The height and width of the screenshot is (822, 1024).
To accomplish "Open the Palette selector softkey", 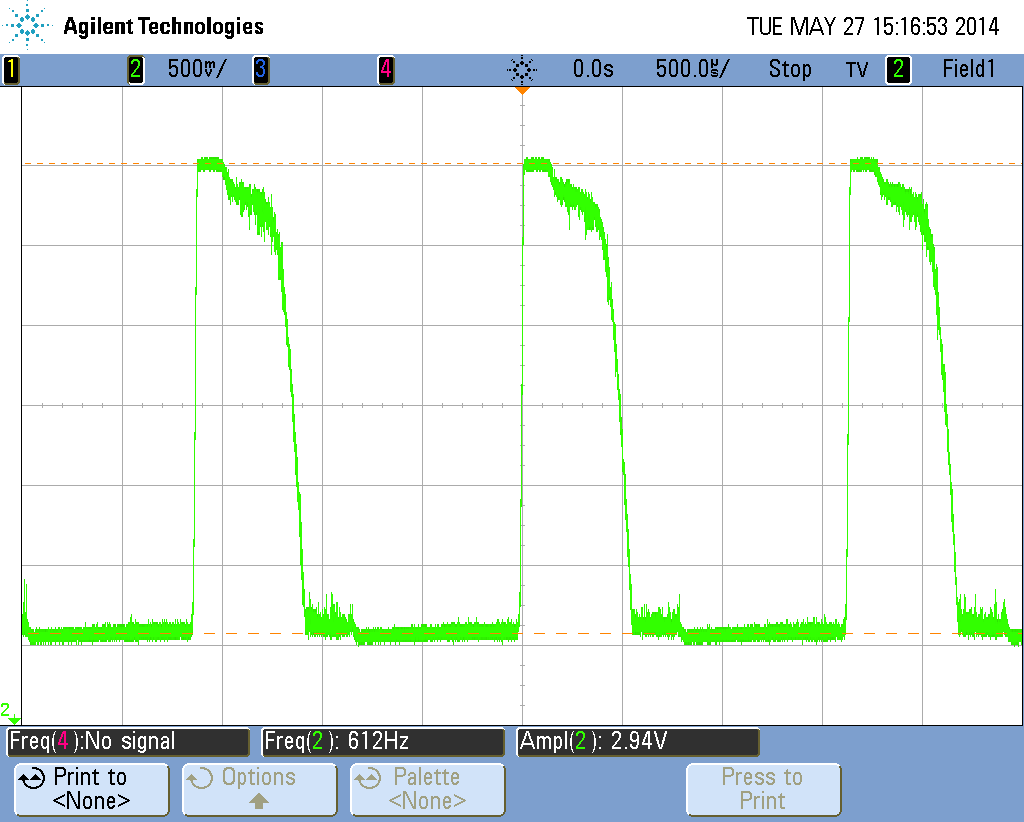I will point(427,789).
